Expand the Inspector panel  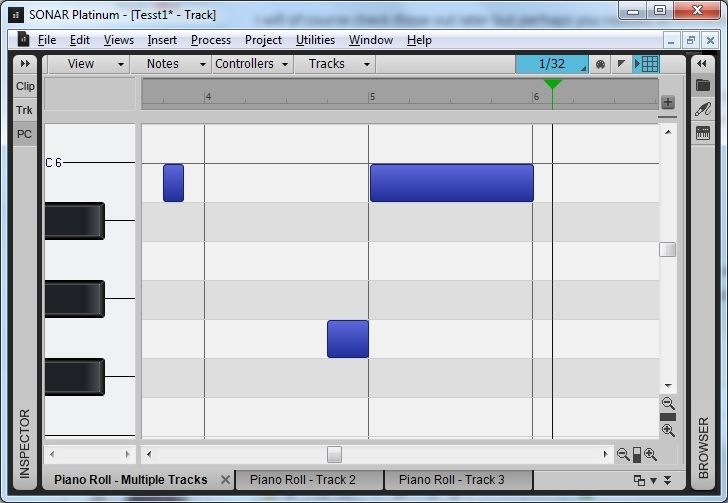[24, 63]
